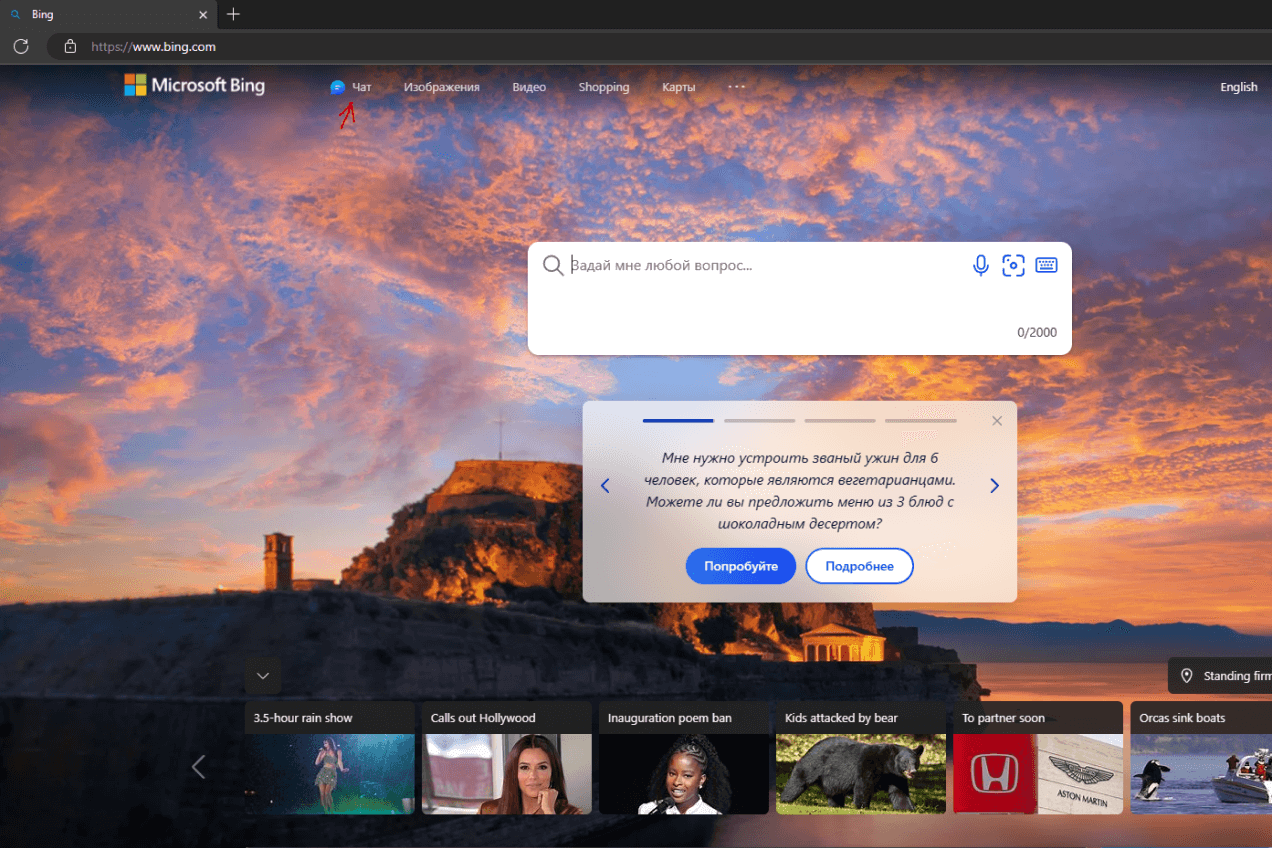1272x848 pixels.
Task: Open the on-screen keyboard icon
Action: tap(1046, 265)
